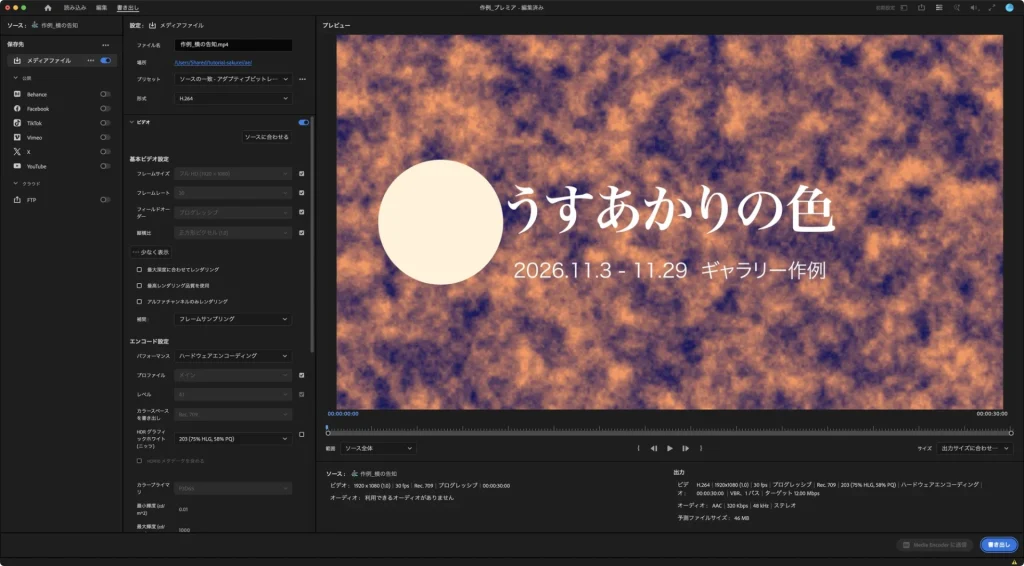Enable the FTP upload toggle
The image size is (1024, 566).
(x=105, y=200)
